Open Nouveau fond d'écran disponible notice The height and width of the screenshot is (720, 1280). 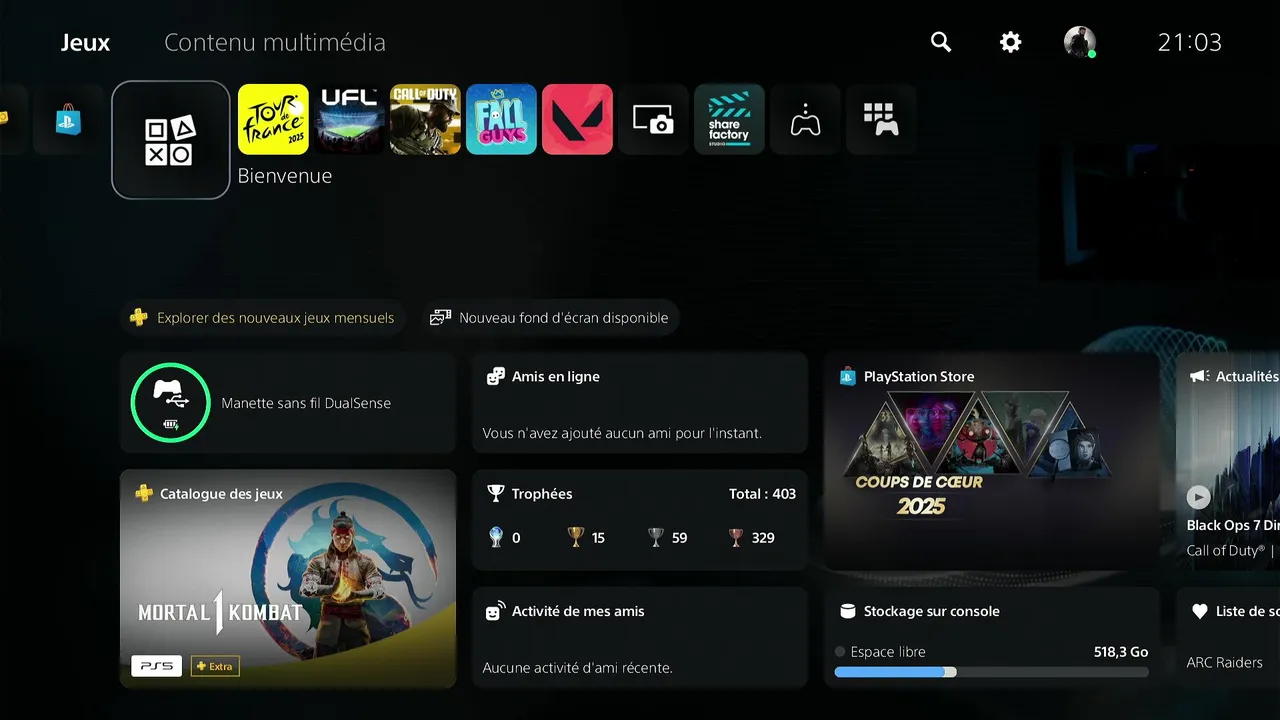[x=550, y=318]
